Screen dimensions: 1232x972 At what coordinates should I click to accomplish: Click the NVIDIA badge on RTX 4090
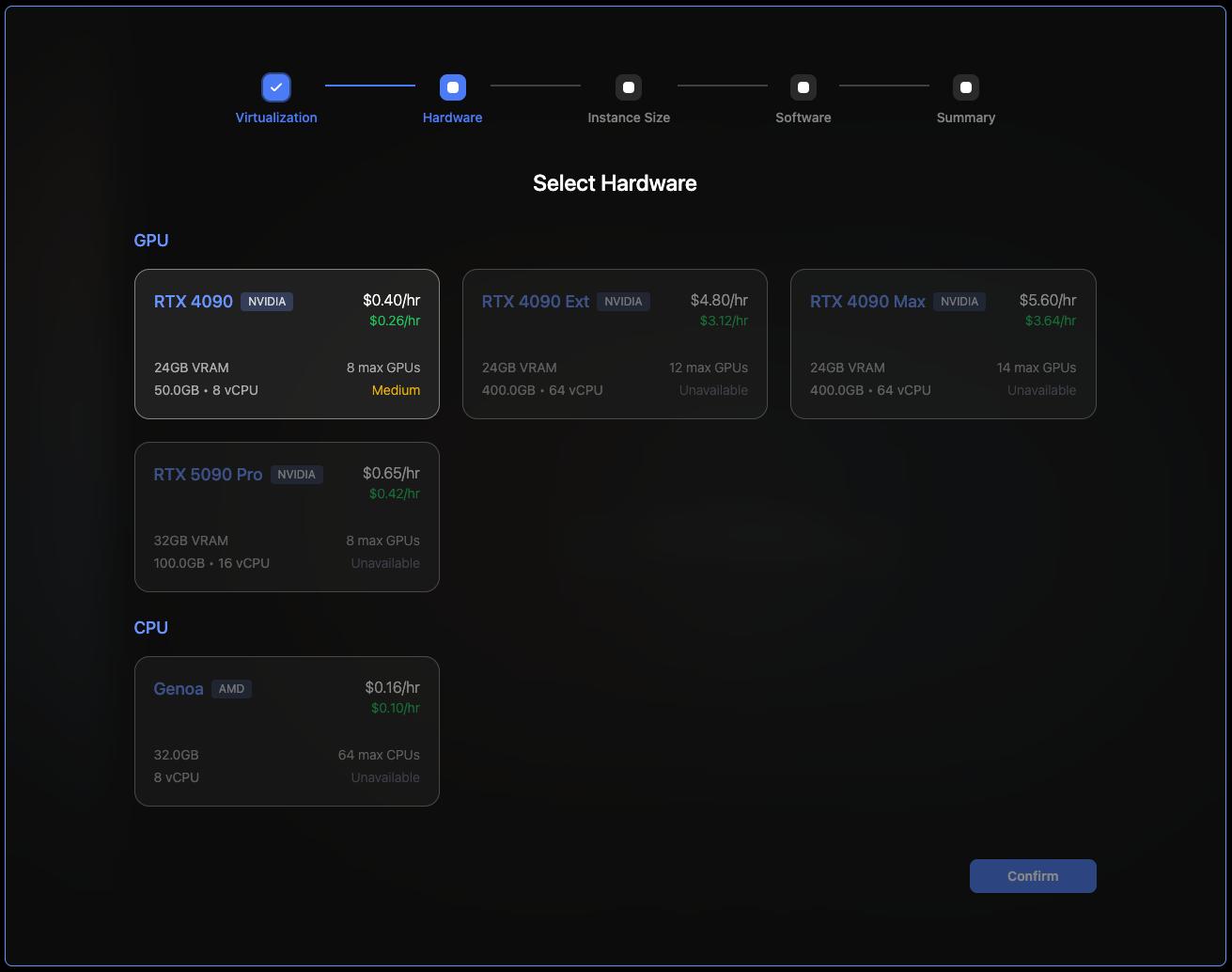(x=267, y=302)
